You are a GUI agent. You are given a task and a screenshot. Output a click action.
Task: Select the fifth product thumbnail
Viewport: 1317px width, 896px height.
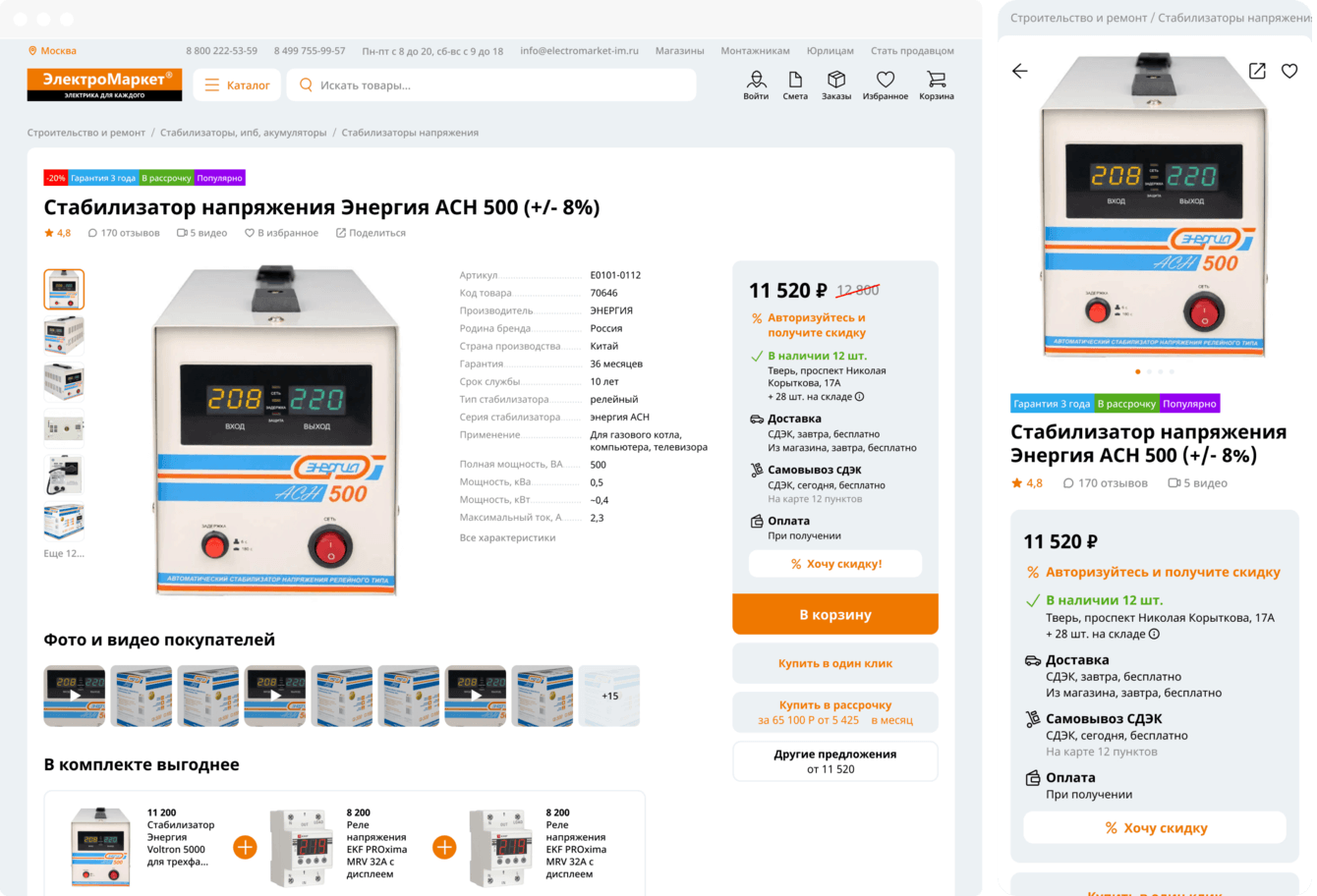[x=64, y=476]
